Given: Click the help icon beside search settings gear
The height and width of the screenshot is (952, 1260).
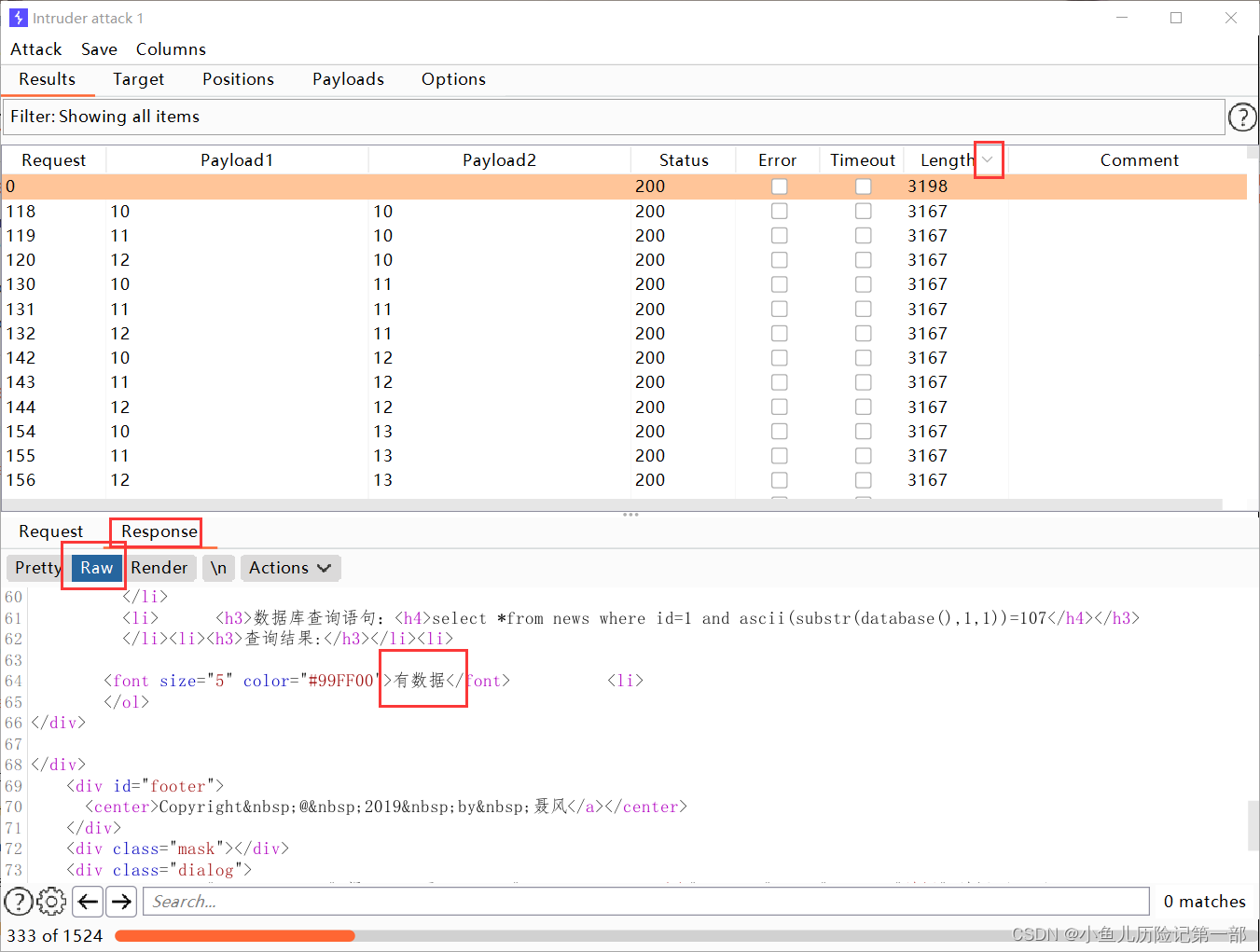Looking at the screenshot, I should tap(19, 902).
